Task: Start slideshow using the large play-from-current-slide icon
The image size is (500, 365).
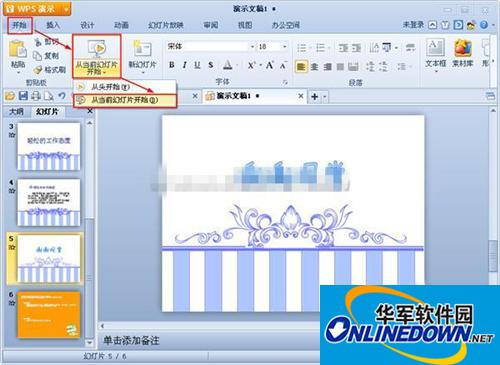Action: point(96,49)
